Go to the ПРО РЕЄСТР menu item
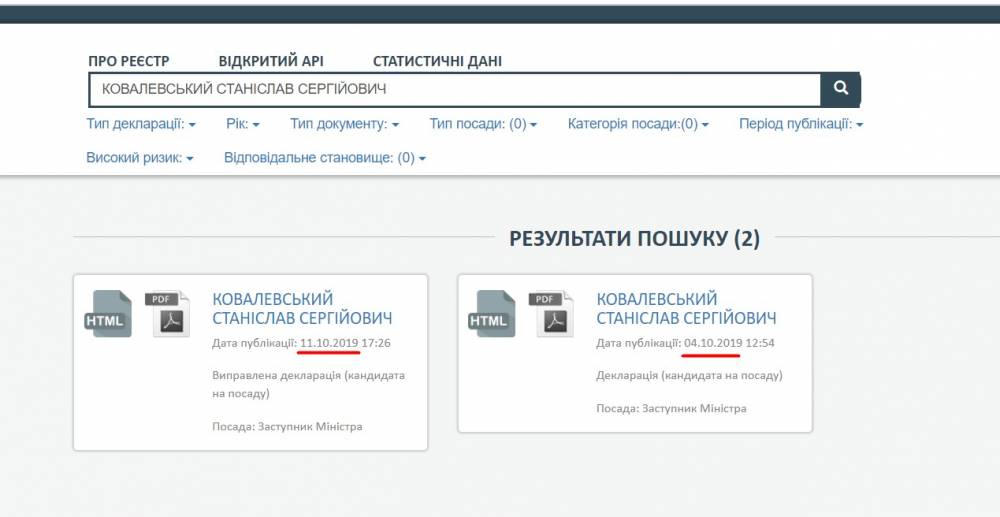 click(x=129, y=61)
